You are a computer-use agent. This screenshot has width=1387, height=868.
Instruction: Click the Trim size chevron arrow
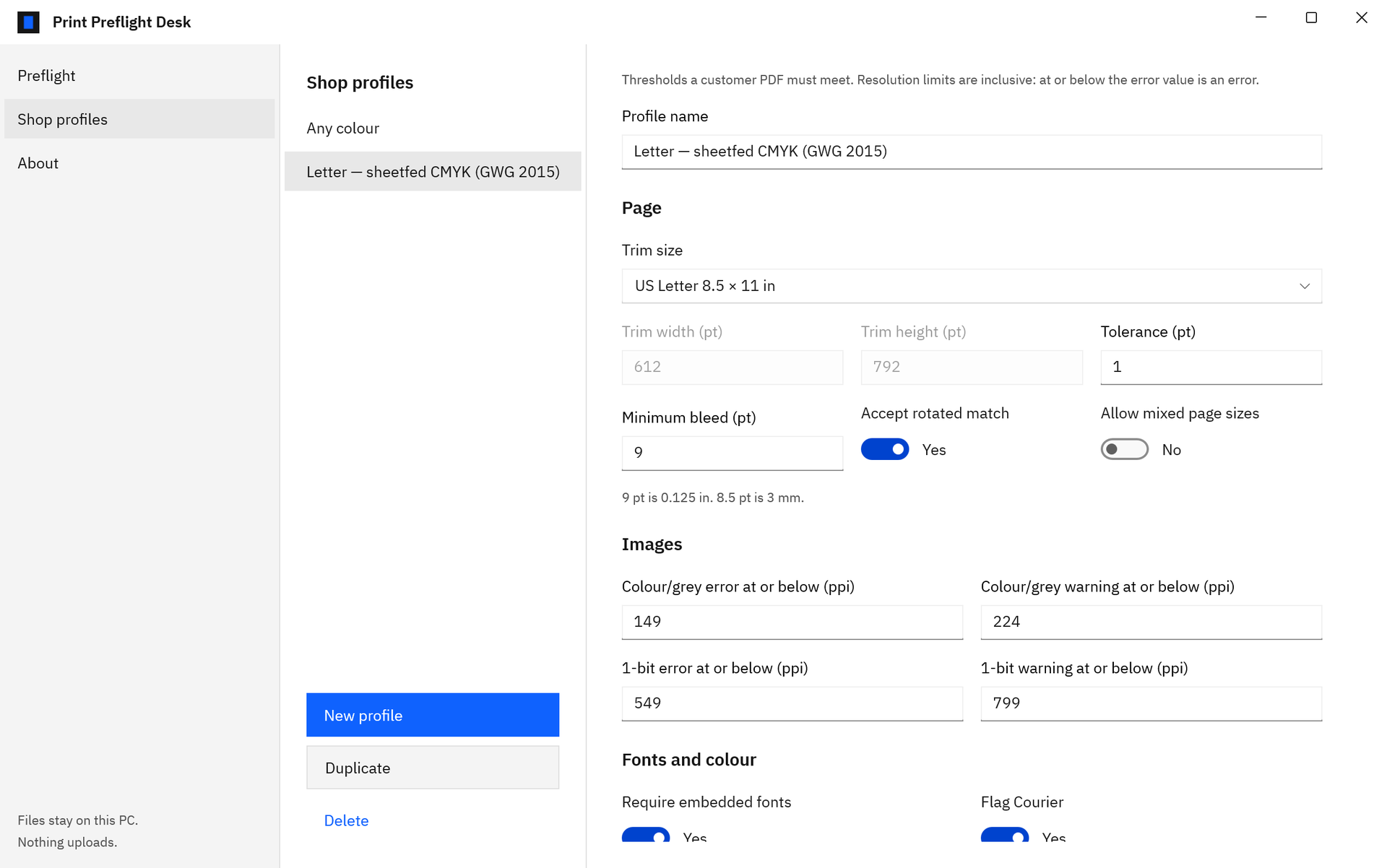(x=1305, y=286)
